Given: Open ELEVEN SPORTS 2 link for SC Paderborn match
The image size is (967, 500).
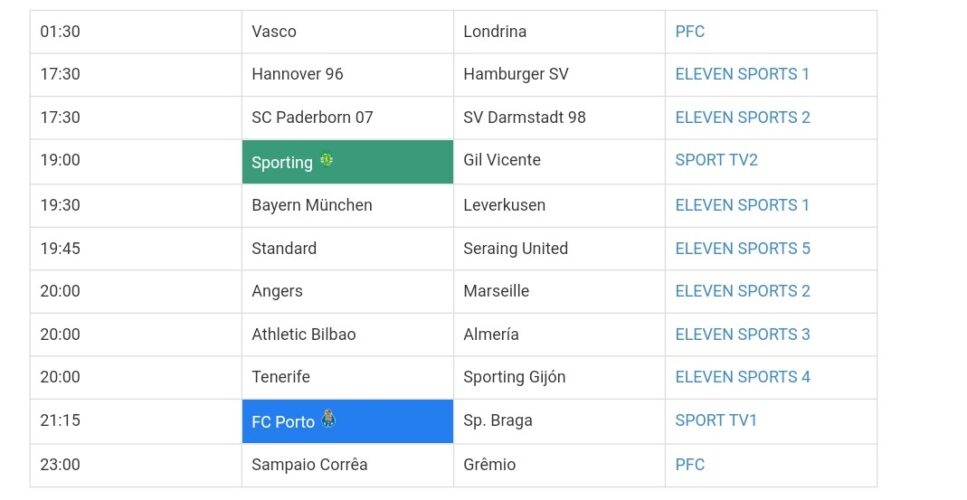Looking at the screenshot, I should (x=743, y=117).
